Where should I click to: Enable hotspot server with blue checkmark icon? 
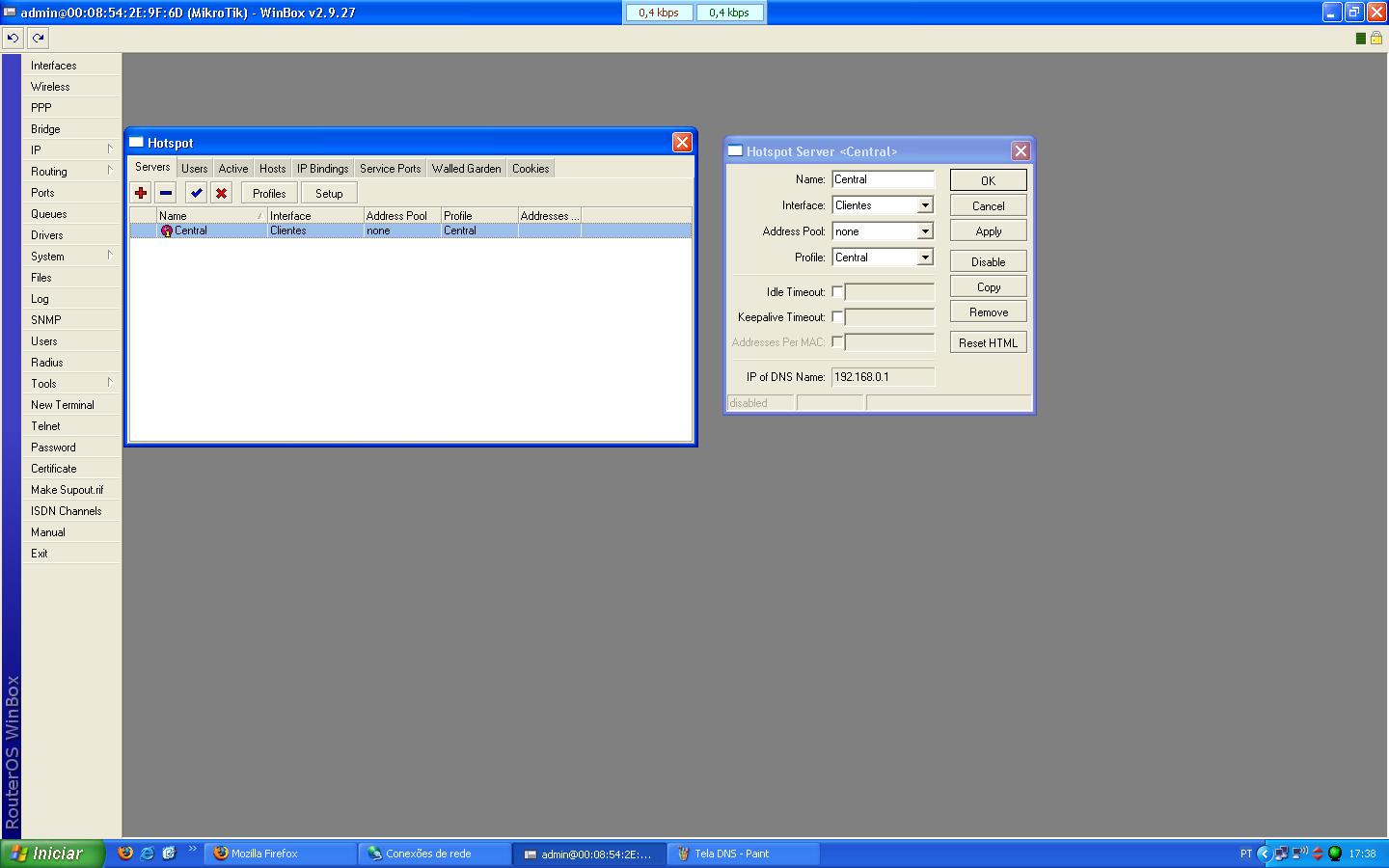(197, 193)
